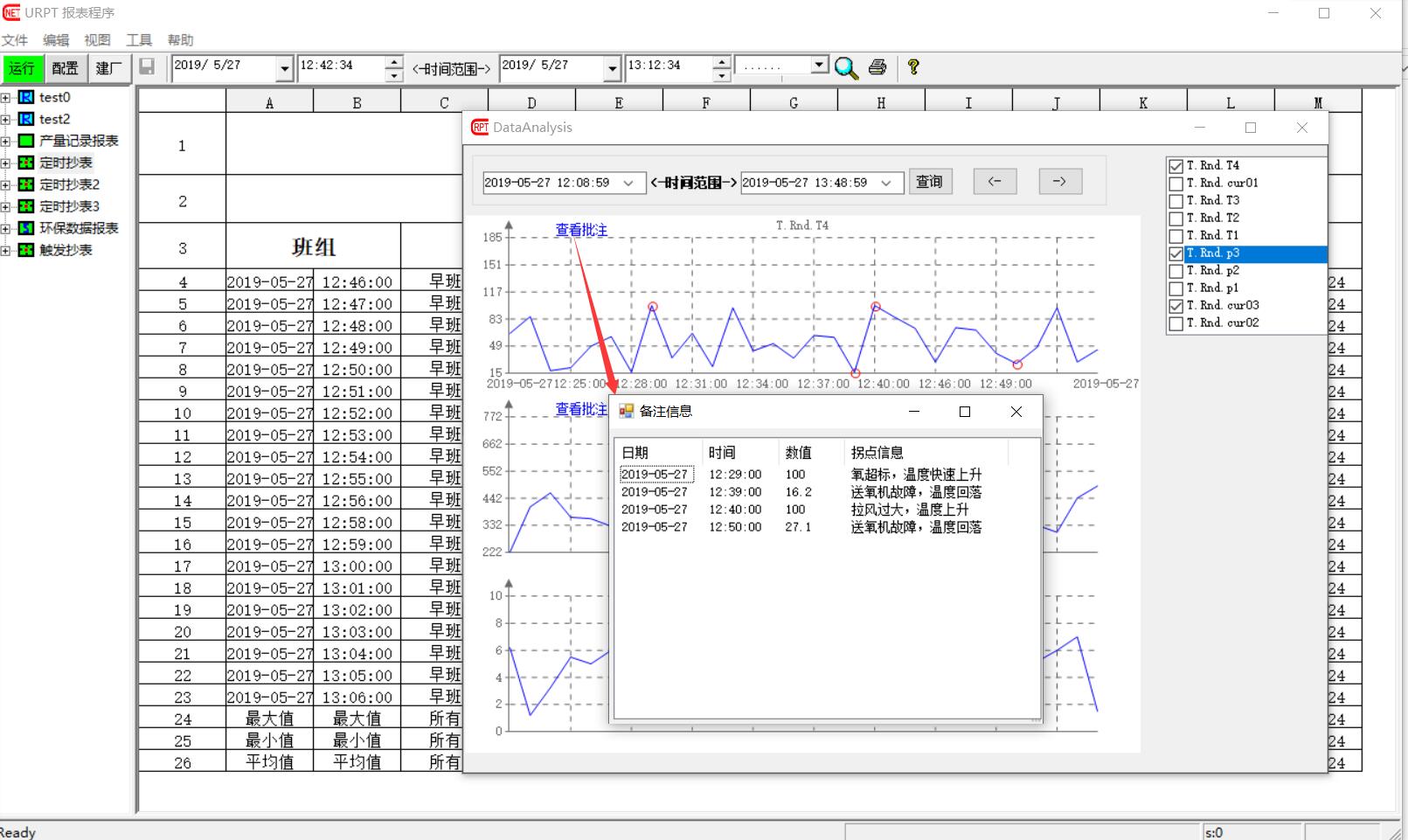This screenshot has height=840, width=1408.
Task: Click the first 查看批注 link
Action: [x=581, y=230]
